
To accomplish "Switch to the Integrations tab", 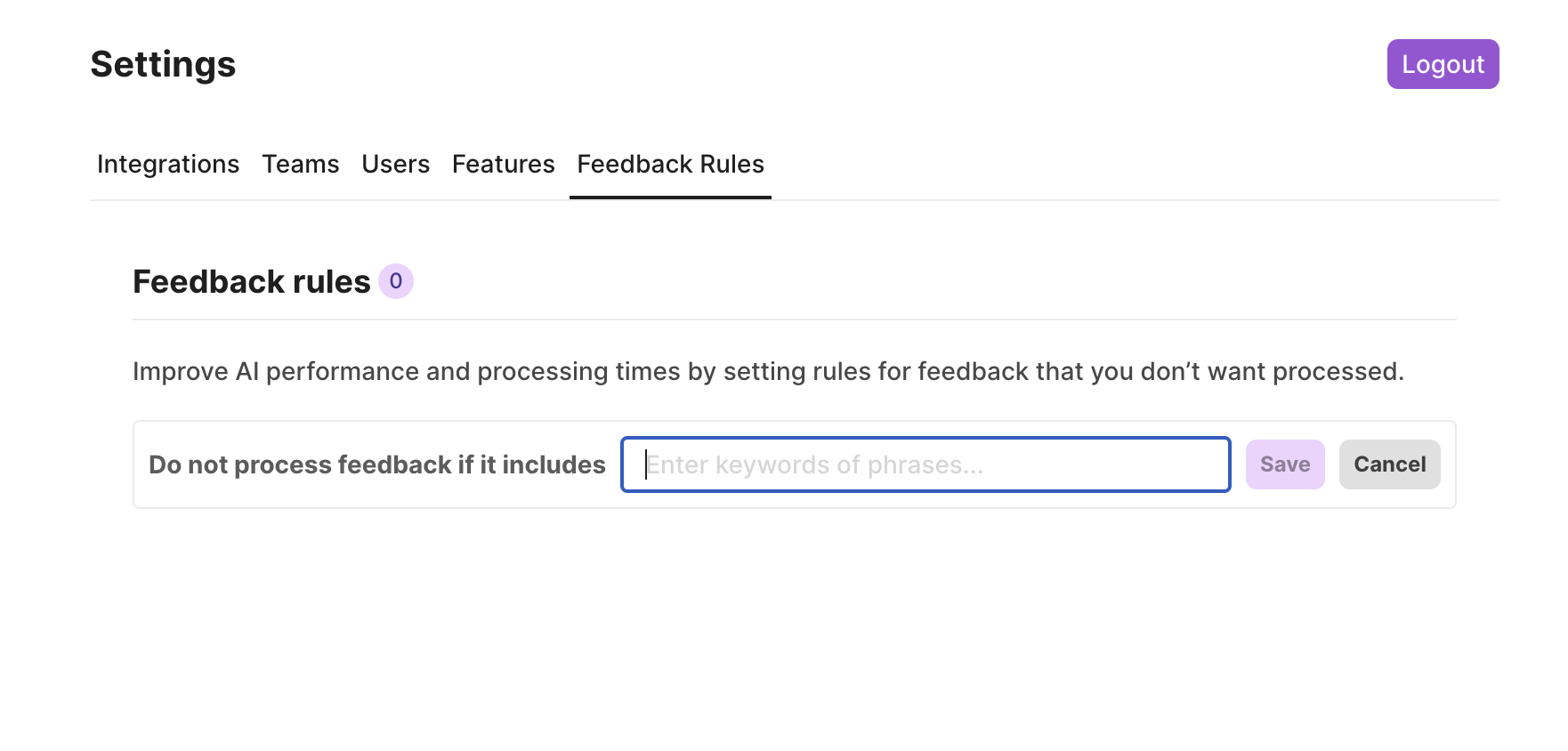I will tap(168, 165).
